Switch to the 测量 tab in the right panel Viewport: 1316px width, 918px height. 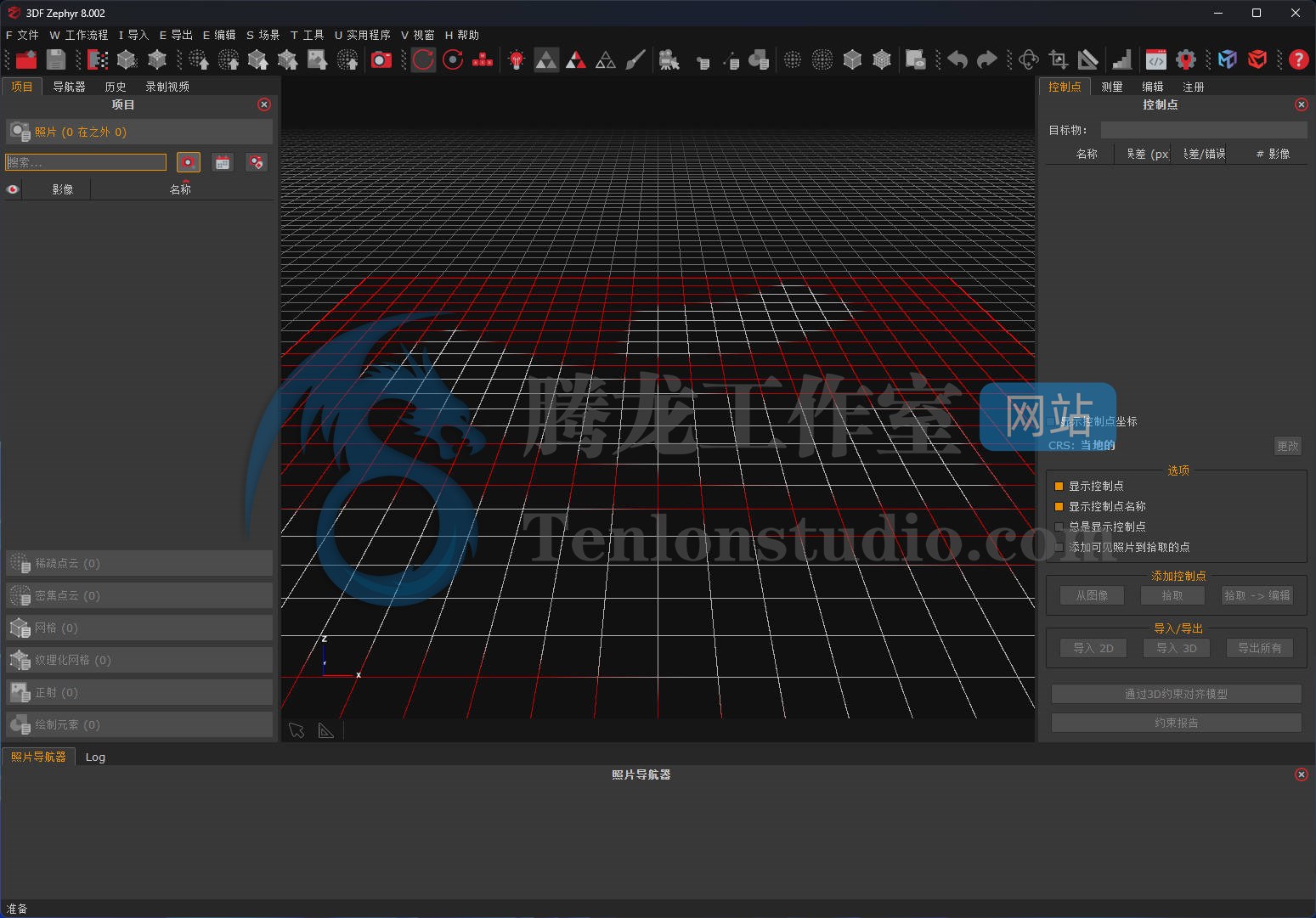coord(1112,86)
